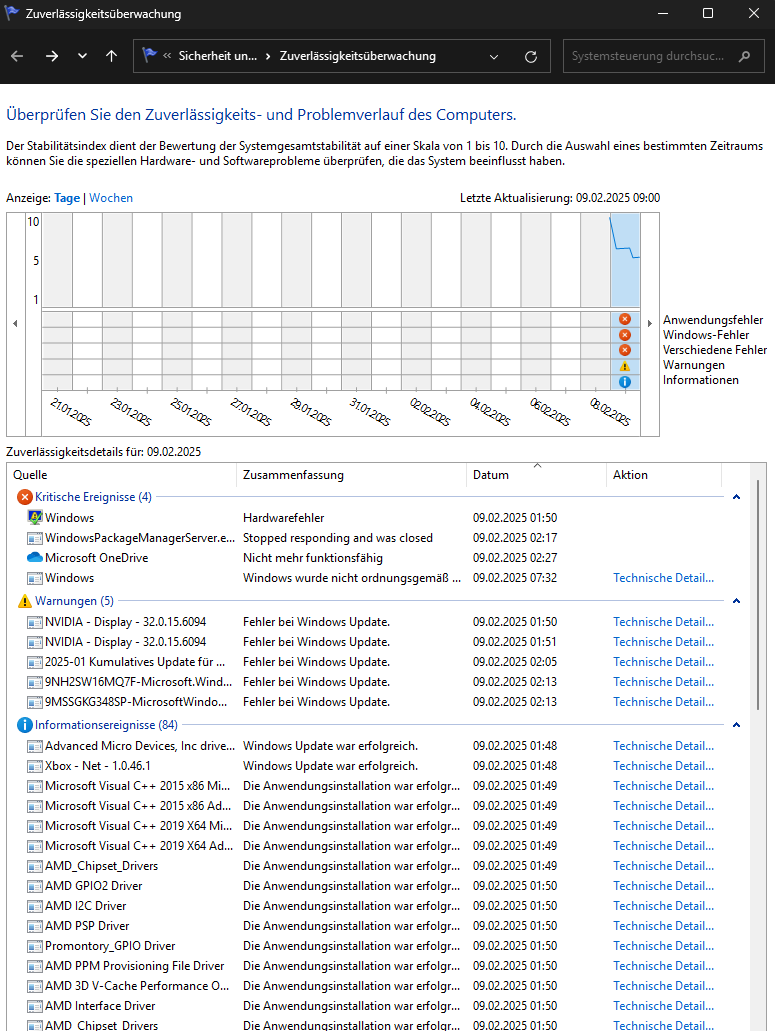This screenshot has height=1031, width=775.
Task: Switch display to Wochen
Action: pos(111,198)
